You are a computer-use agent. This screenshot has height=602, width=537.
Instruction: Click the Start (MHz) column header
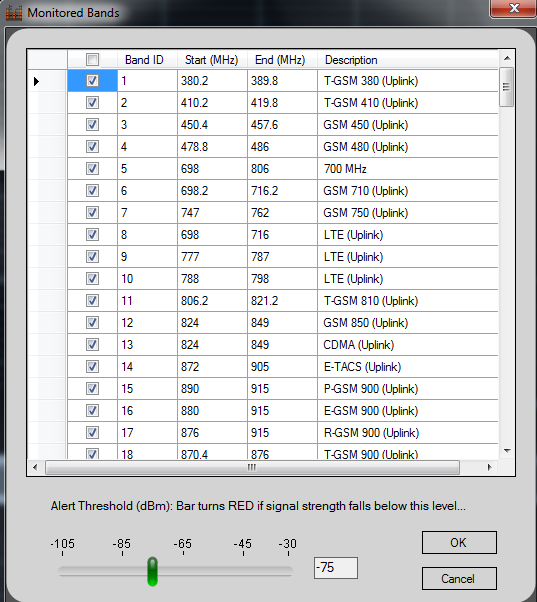pos(212,60)
